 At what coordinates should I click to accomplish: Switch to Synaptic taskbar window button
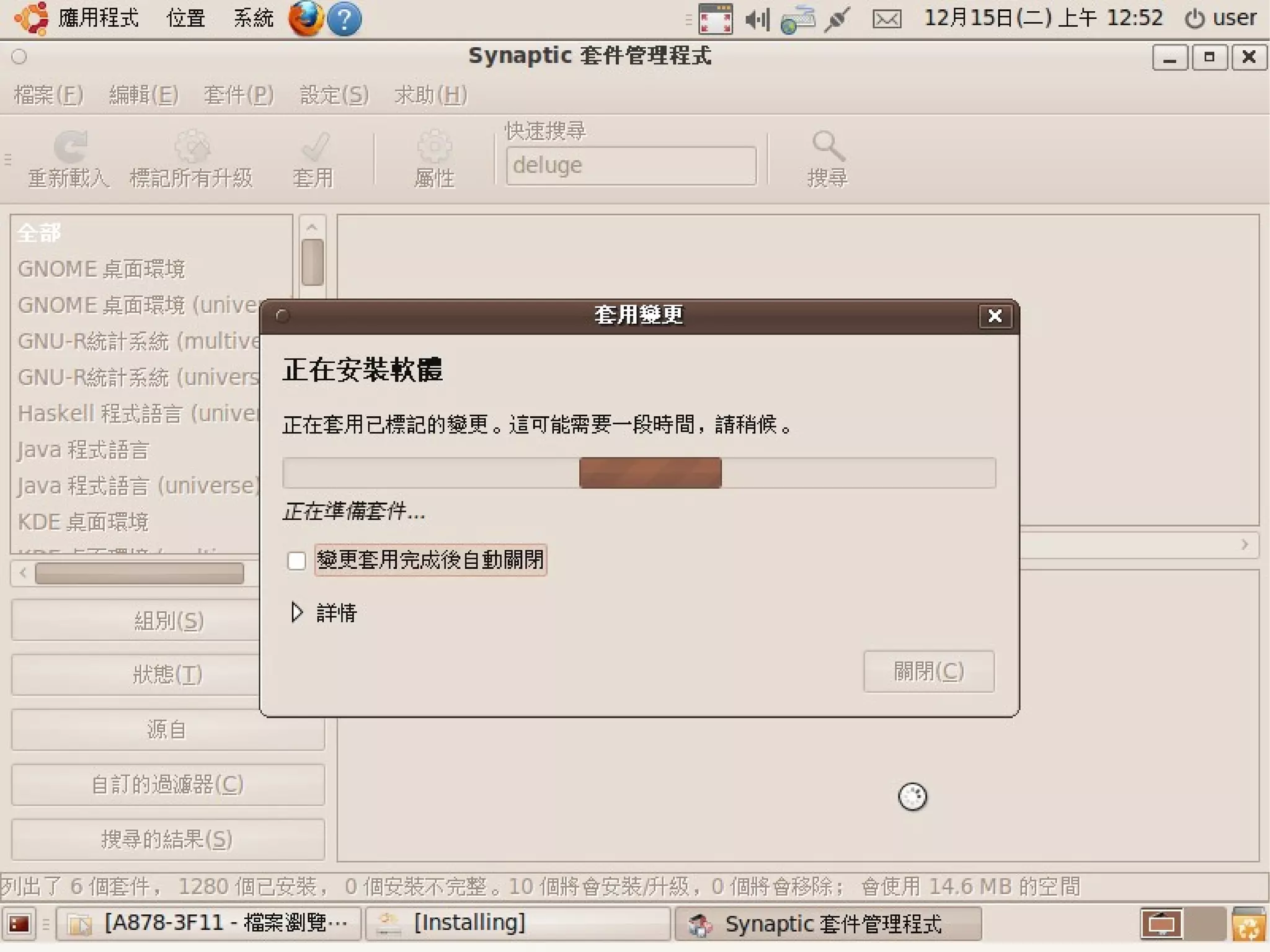click(x=828, y=924)
